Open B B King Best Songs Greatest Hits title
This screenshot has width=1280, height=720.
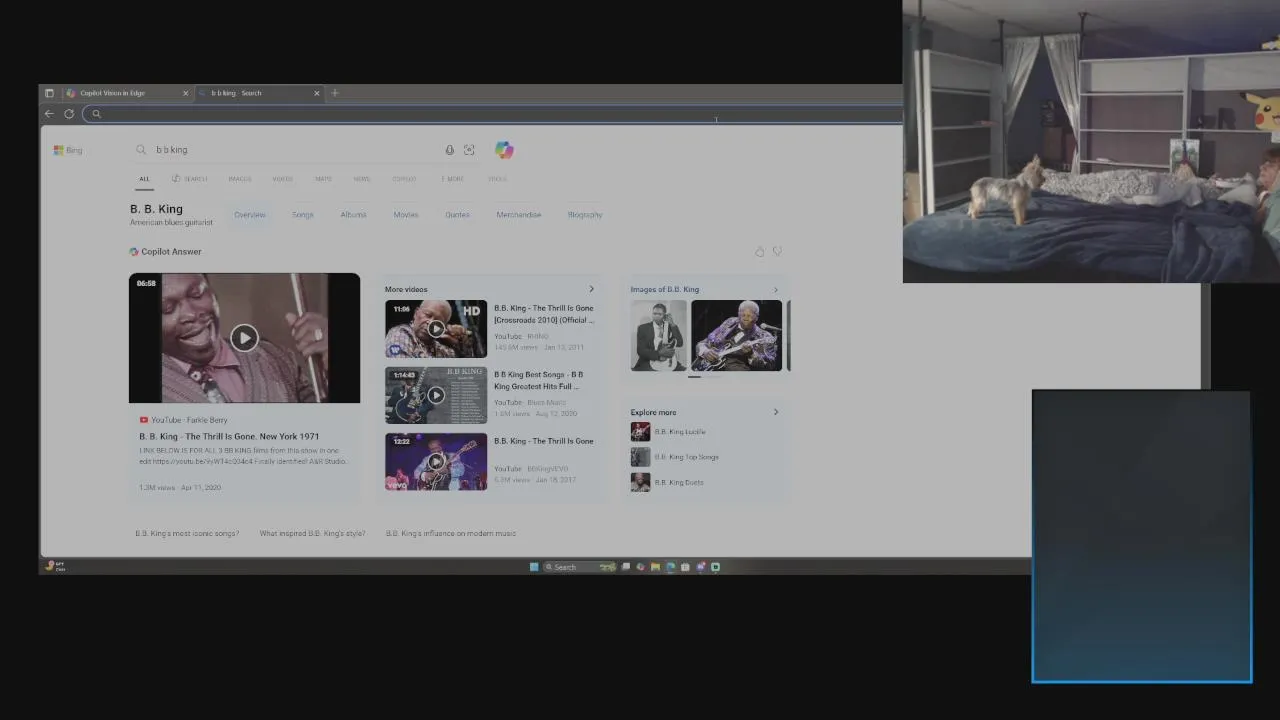coord(539,380)
